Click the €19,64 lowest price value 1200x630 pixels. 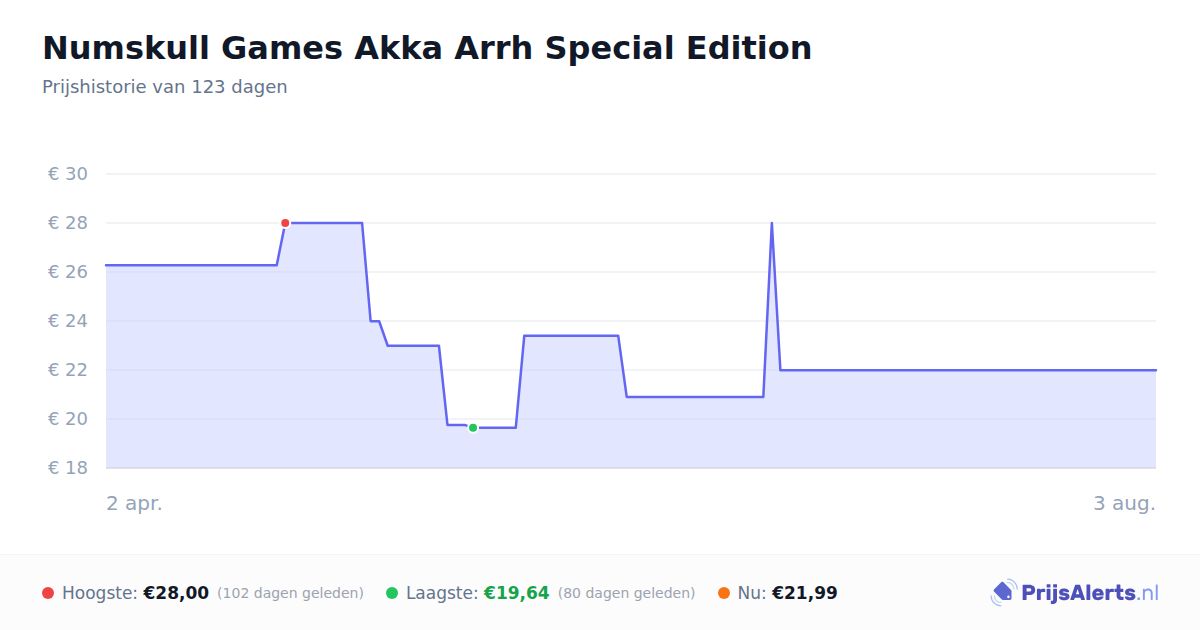517,593
